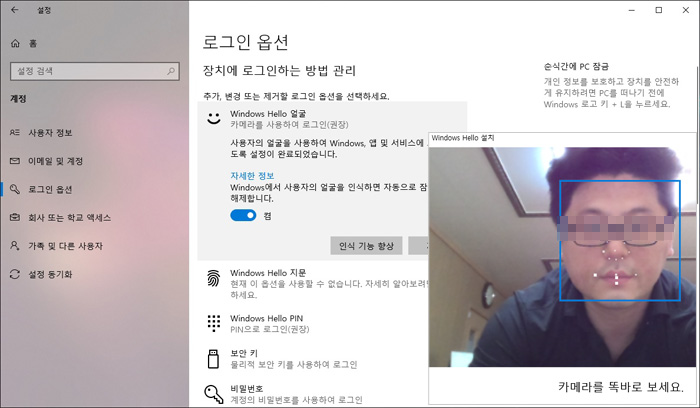Close the Settings window
Screen dimensions: 700x408
(686, 10)
